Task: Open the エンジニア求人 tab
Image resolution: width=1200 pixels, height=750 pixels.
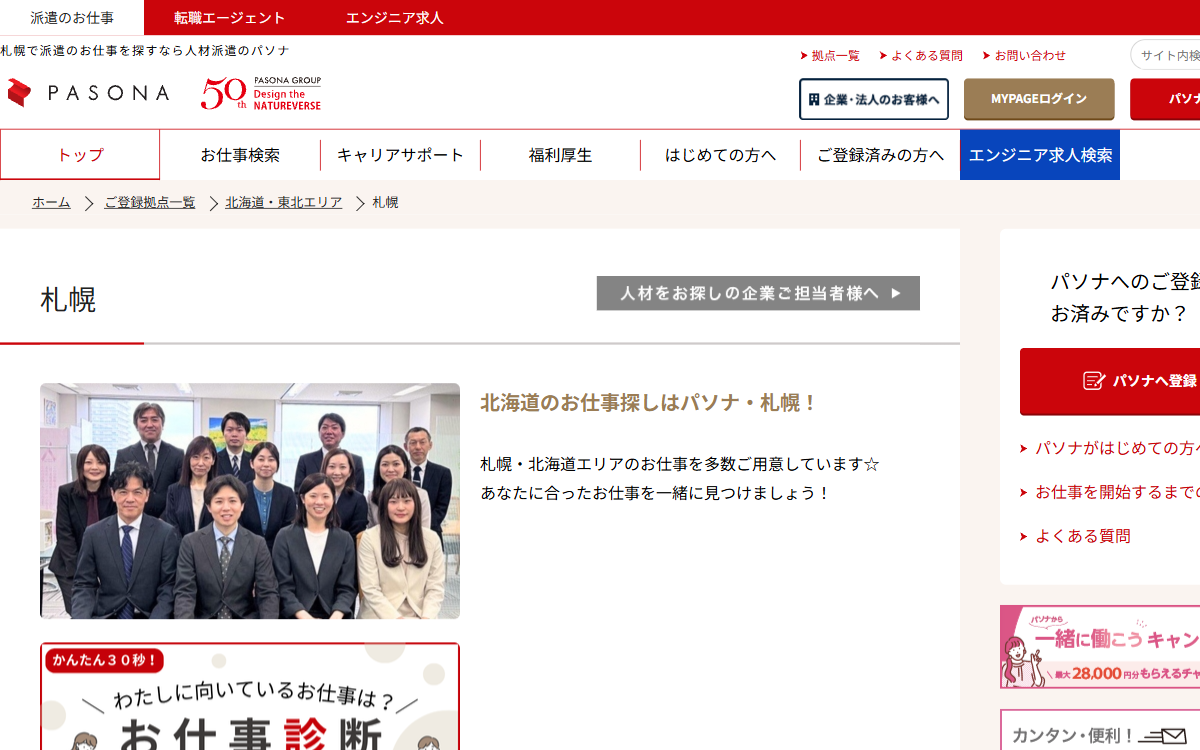Action: [x=394, y=18]
